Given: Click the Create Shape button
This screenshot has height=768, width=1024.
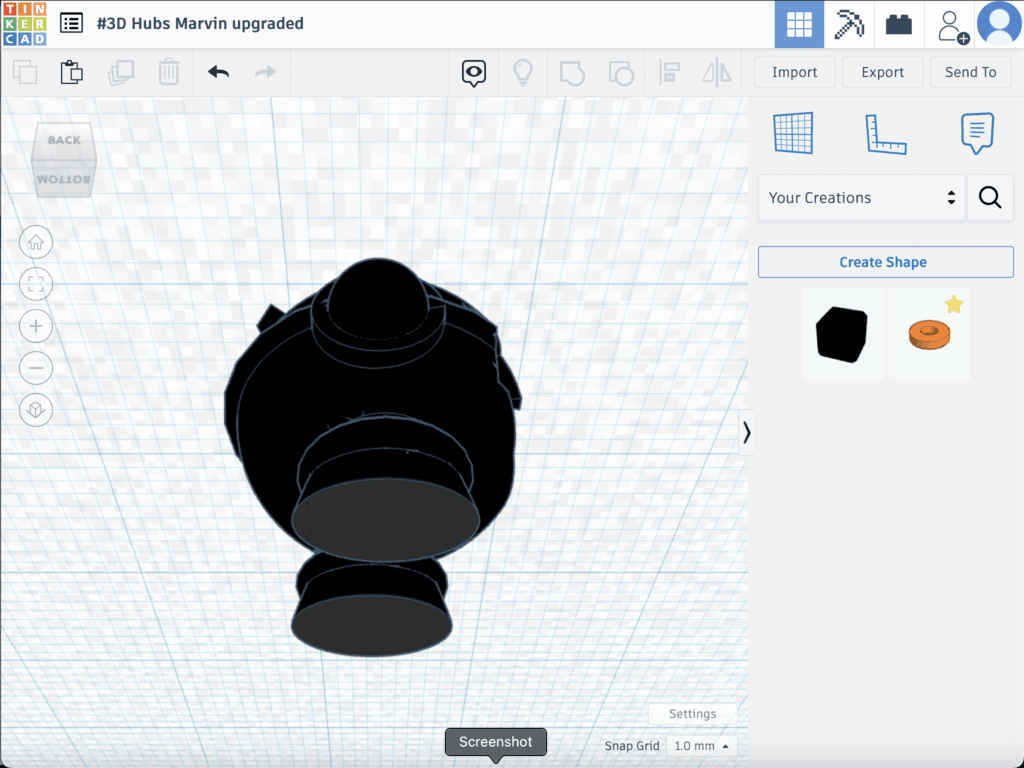Looking at the screenshot, I should (886, 262).
